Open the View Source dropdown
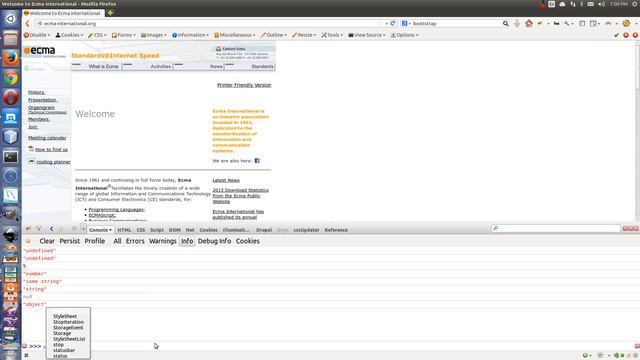The height and width of the screenshot is (360, 640). click(367, 35)
